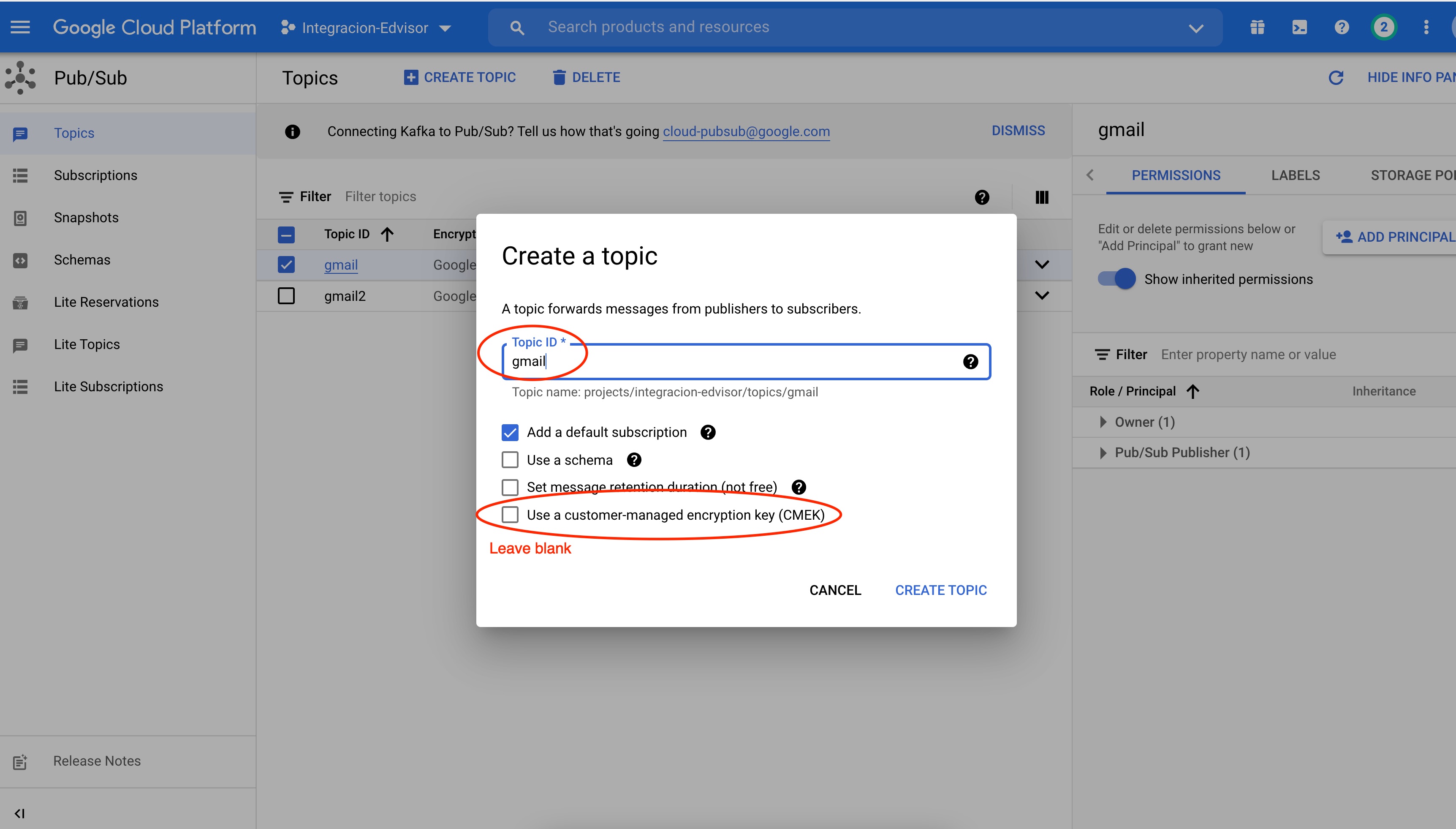The height and width of the screenshot is (829, 1456).
Task: Expand the gmail row chevron
Action: (1042, 265)
